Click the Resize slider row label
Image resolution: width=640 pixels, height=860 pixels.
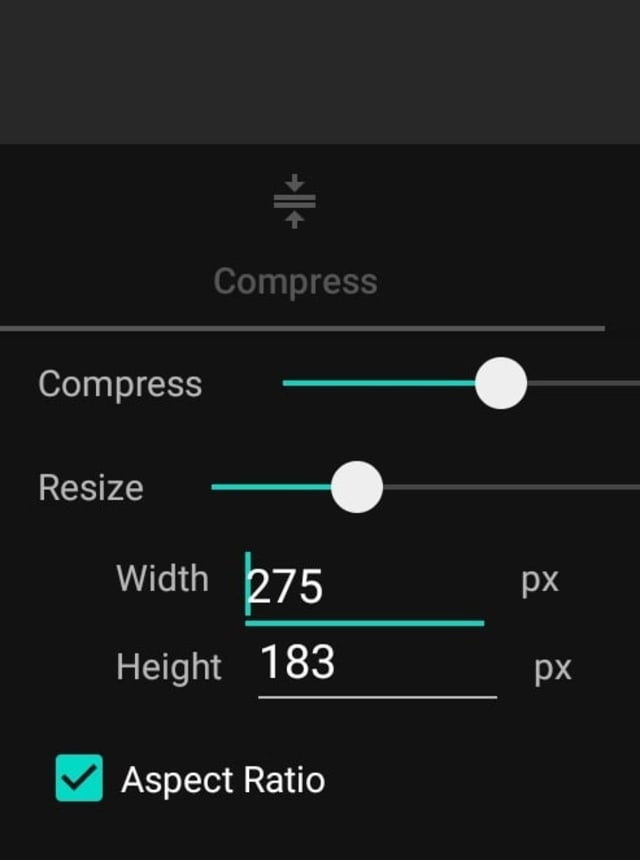91,487
